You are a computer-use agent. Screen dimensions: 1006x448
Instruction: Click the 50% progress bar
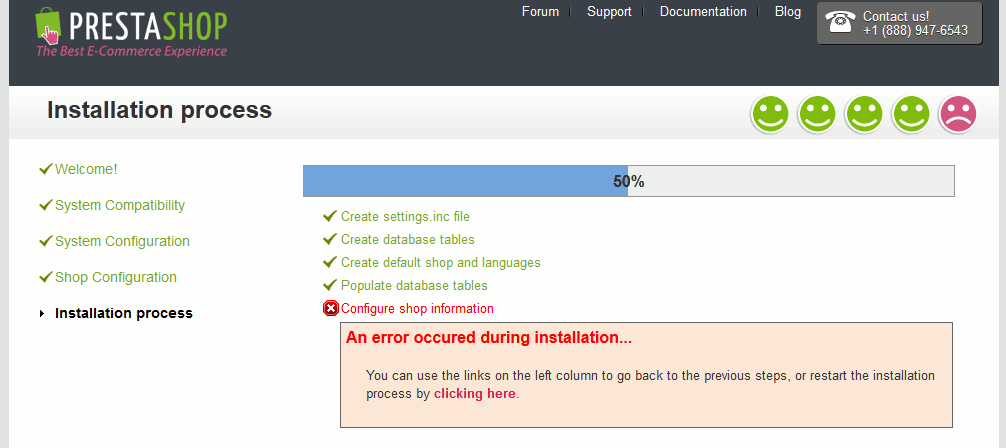(629, 181)
